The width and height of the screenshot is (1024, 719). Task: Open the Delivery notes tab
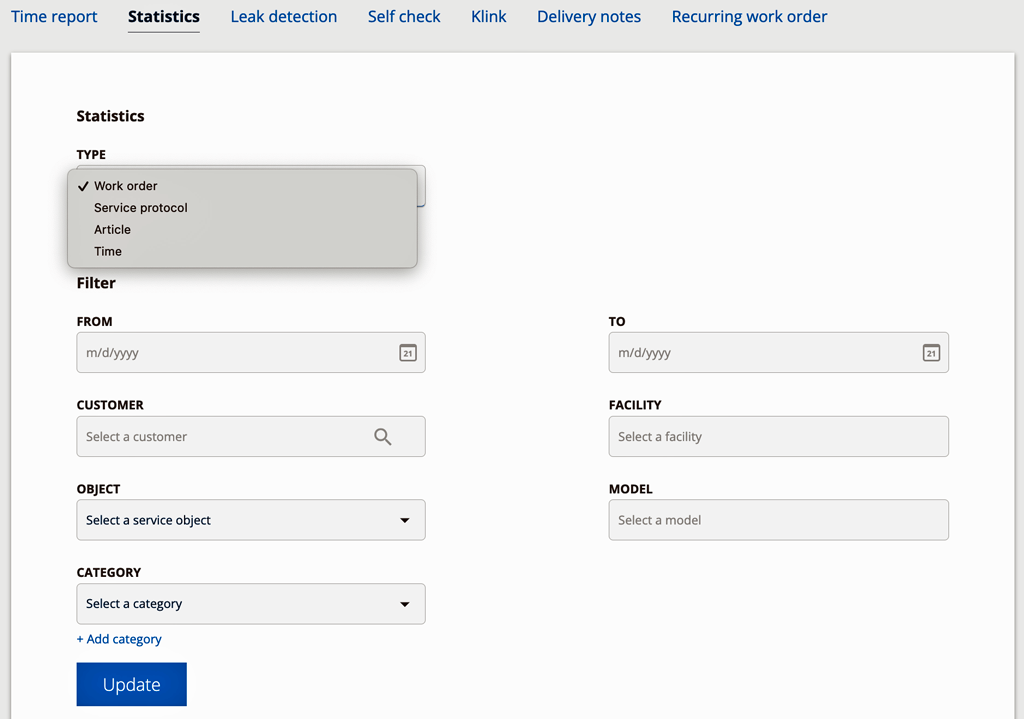[588, 16]
